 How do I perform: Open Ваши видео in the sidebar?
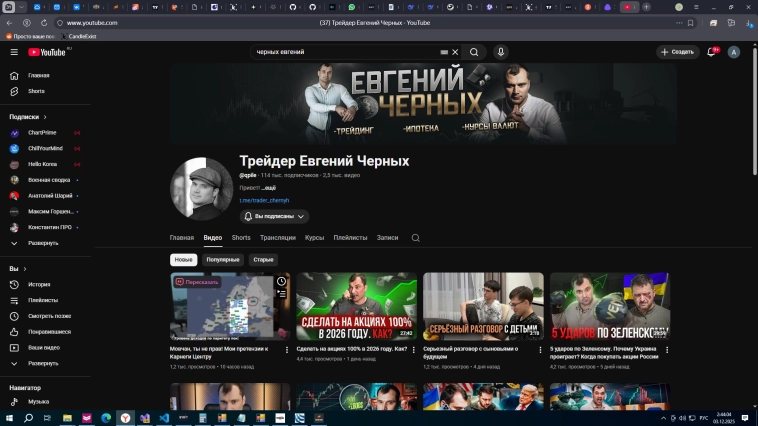tap(45, 348)
